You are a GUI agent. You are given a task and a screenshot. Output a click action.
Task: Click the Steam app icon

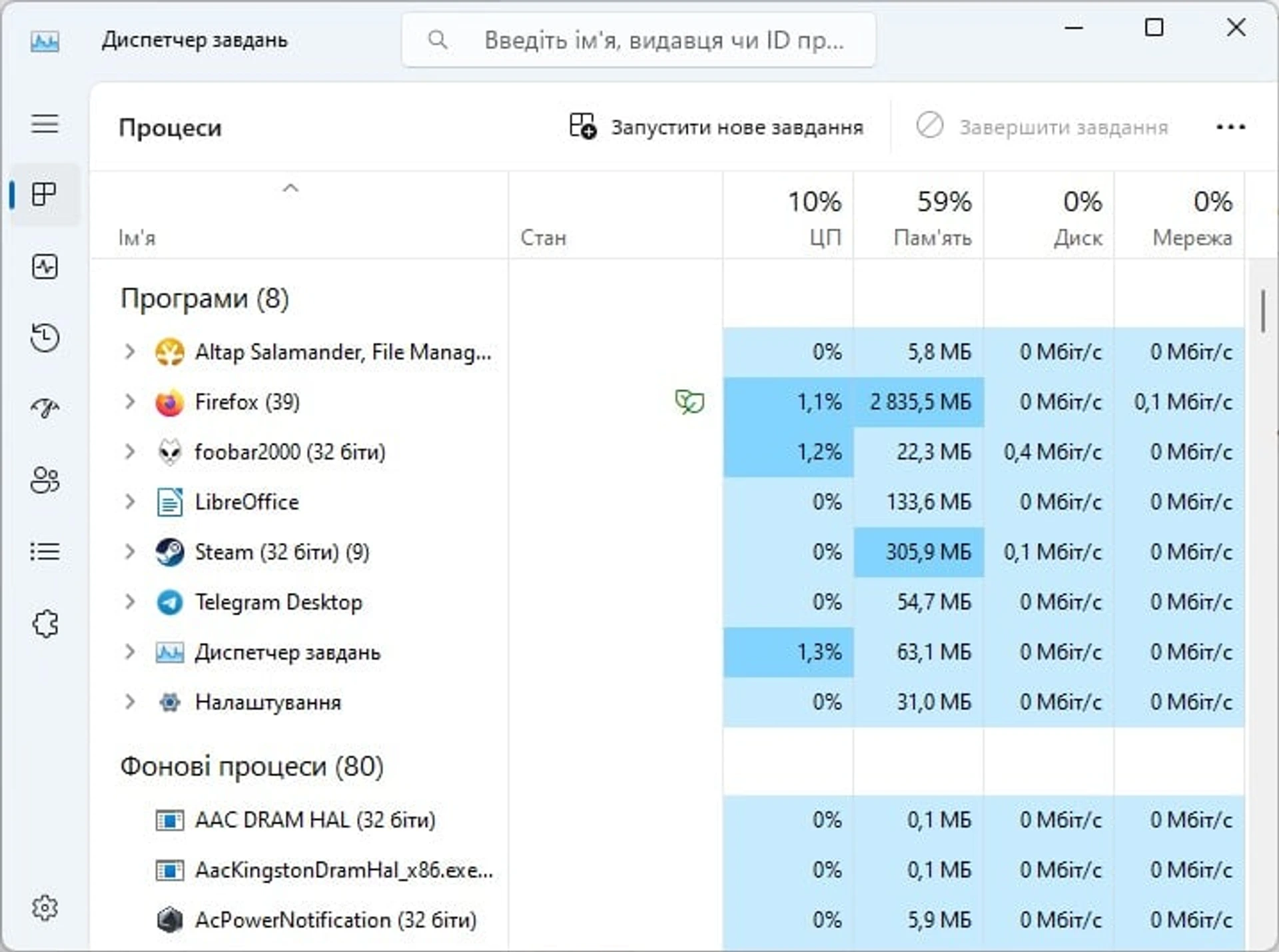click(x=169, y=552)
